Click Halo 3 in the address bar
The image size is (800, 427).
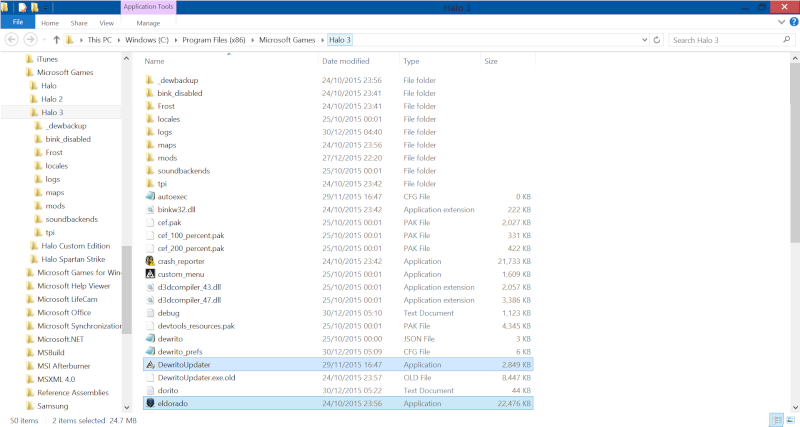tap(340, 40)
